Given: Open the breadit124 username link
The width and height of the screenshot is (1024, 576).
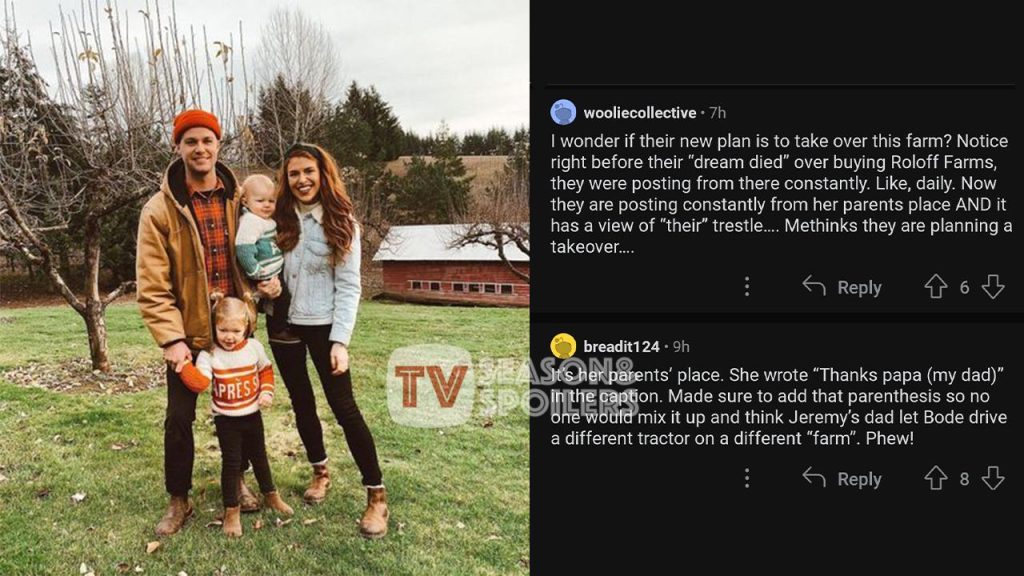Looking at the screenshot, I should click(621, 347).
